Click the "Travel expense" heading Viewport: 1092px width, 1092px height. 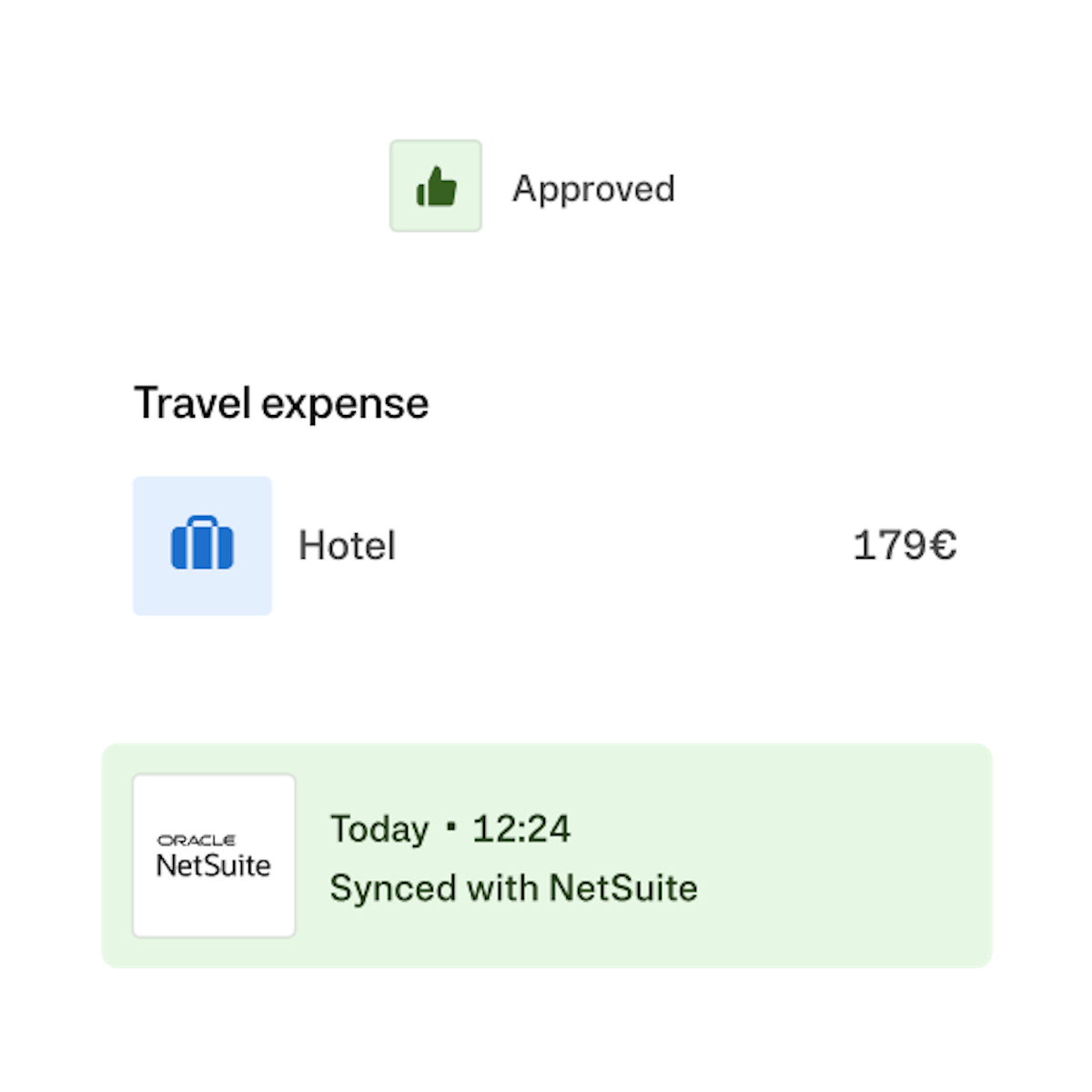point(281,403)
